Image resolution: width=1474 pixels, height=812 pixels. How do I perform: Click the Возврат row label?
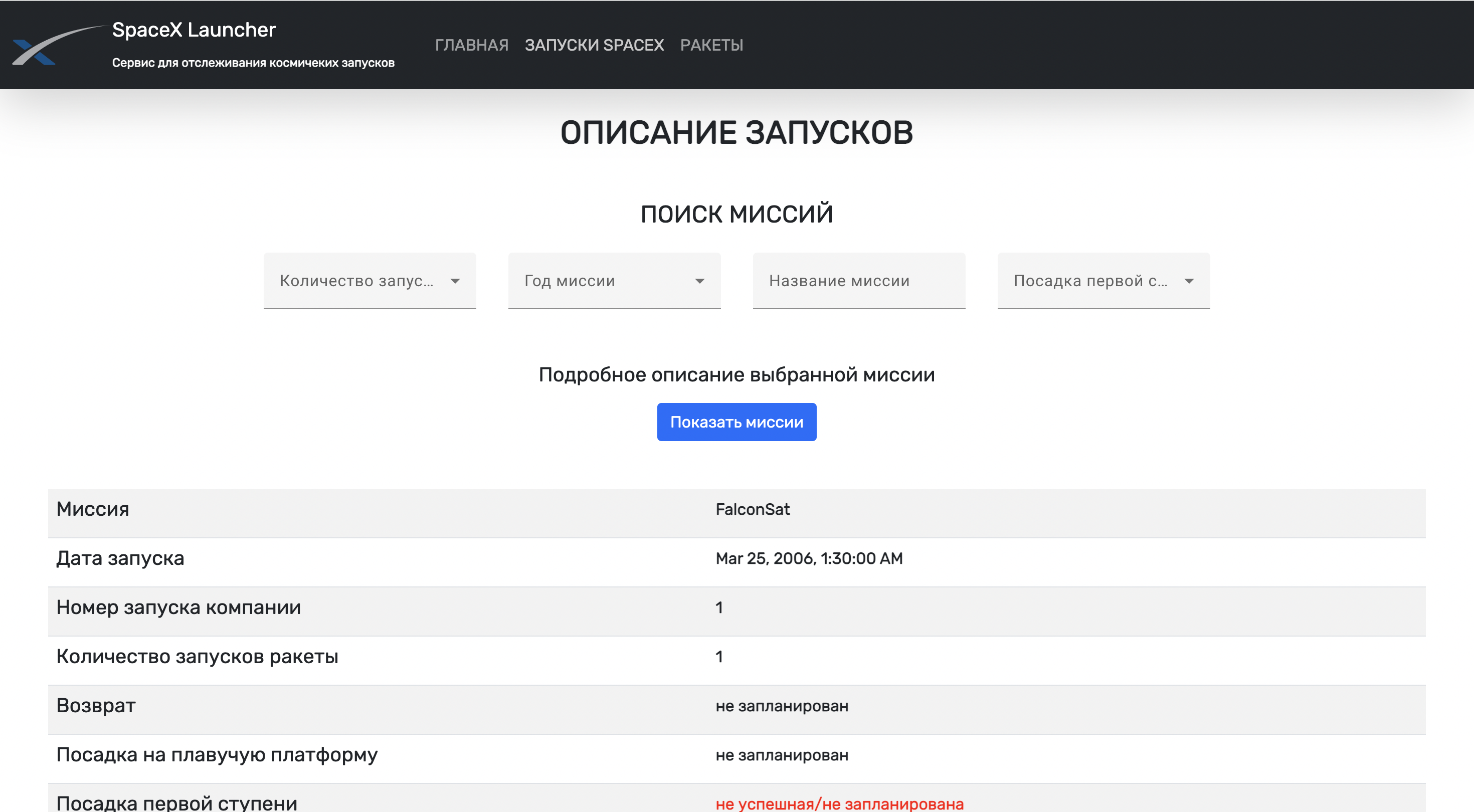click(96, 706)
